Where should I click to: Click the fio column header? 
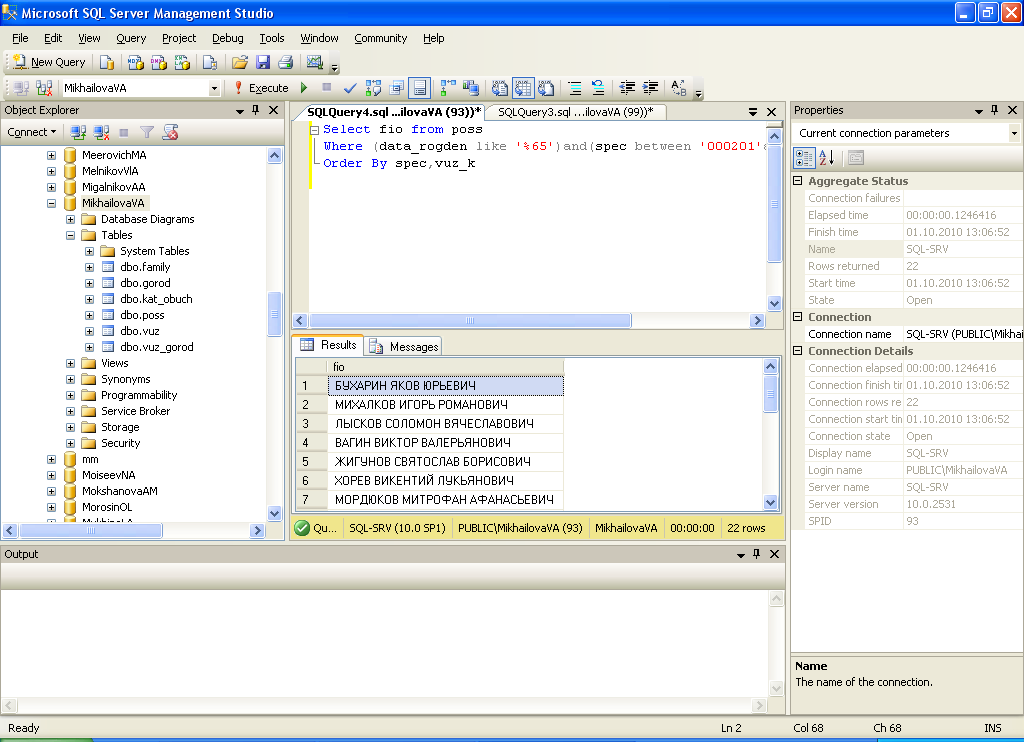click(445, 367)
